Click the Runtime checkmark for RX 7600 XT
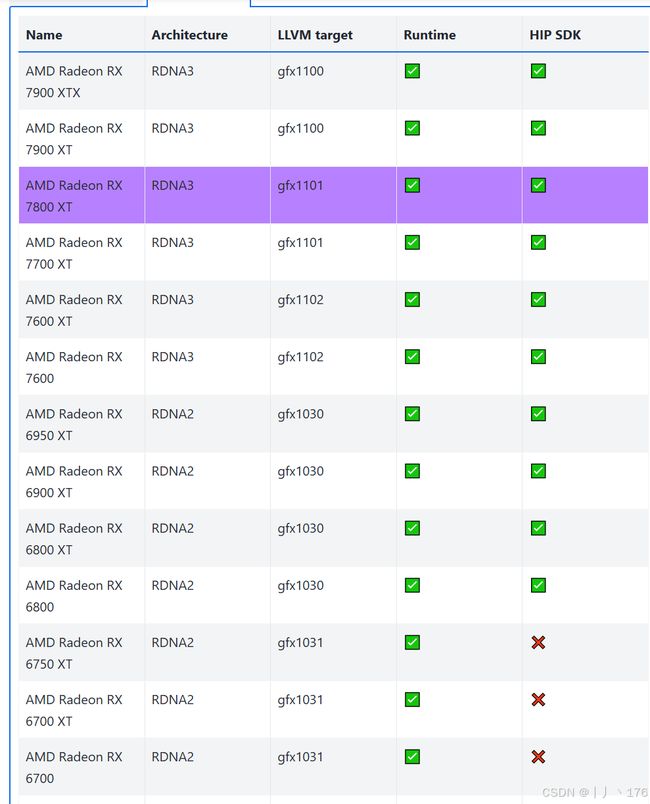 [x=412, y=299]
